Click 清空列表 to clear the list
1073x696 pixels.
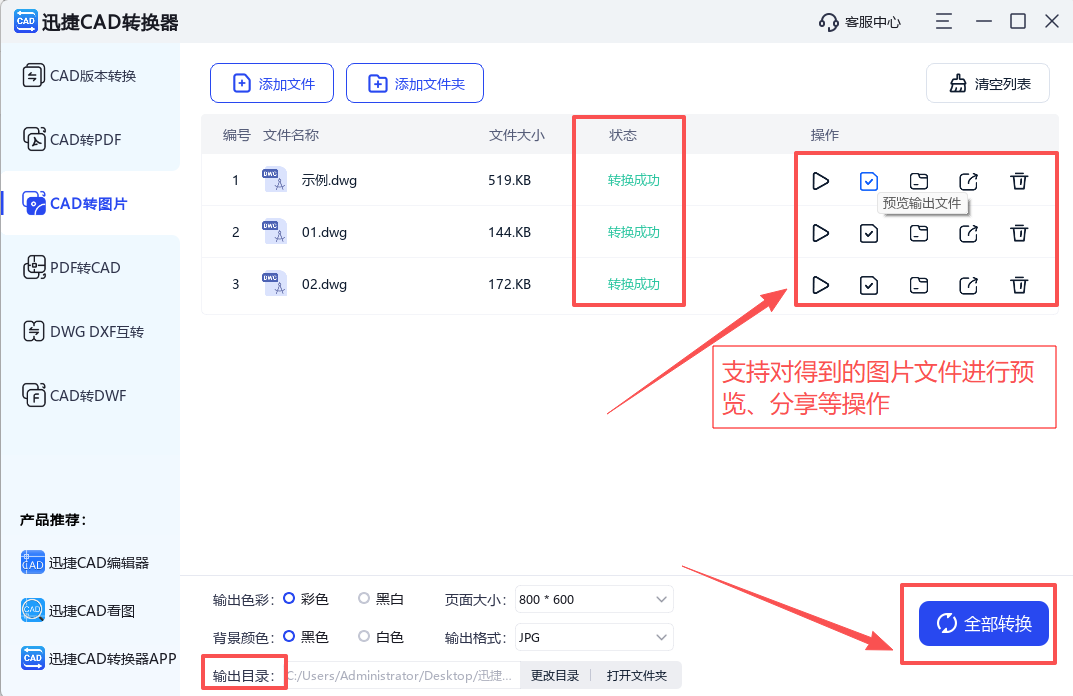[x=987, y=83]
